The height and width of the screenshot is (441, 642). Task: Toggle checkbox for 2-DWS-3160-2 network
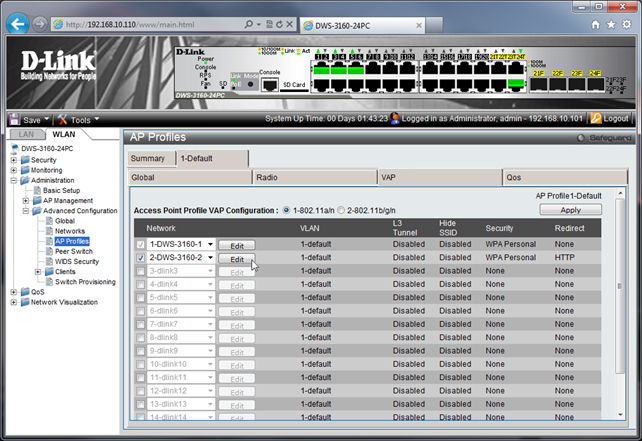click(x=140, y=258)
